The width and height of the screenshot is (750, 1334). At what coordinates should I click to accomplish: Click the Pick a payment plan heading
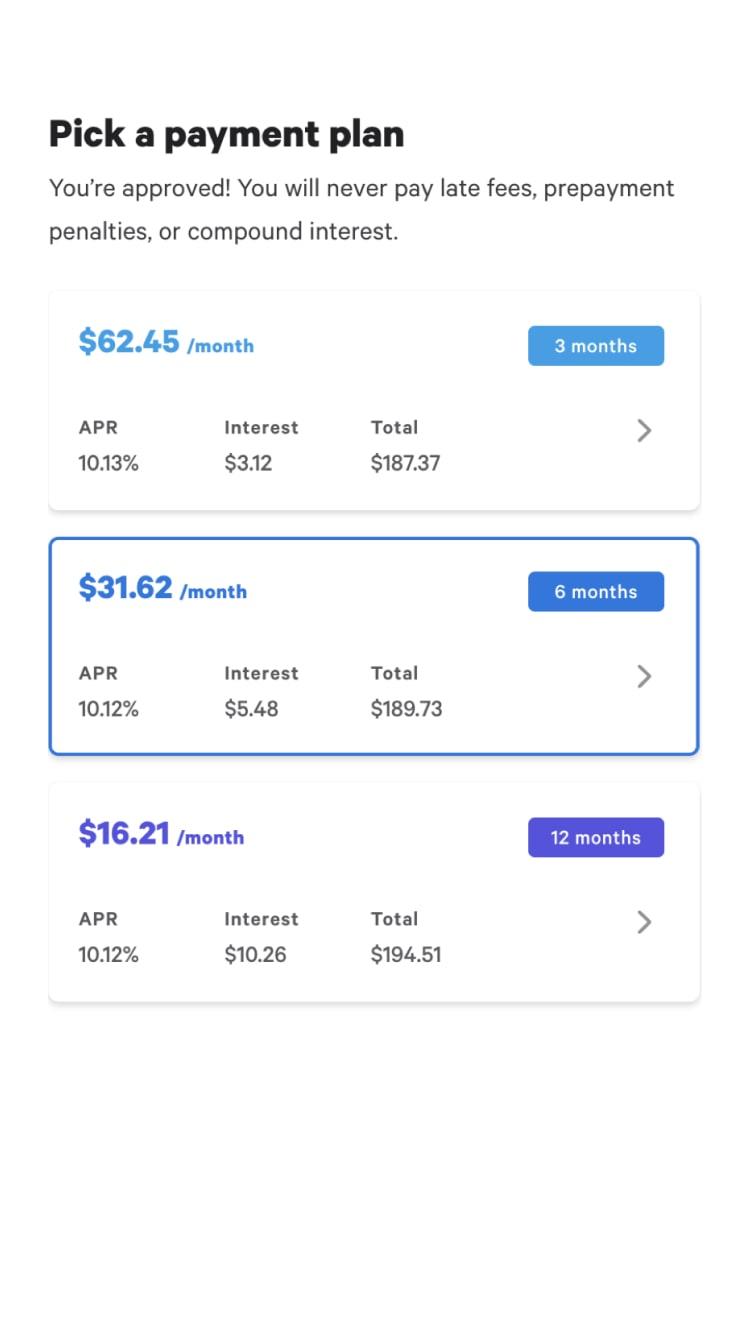(227, 133)
